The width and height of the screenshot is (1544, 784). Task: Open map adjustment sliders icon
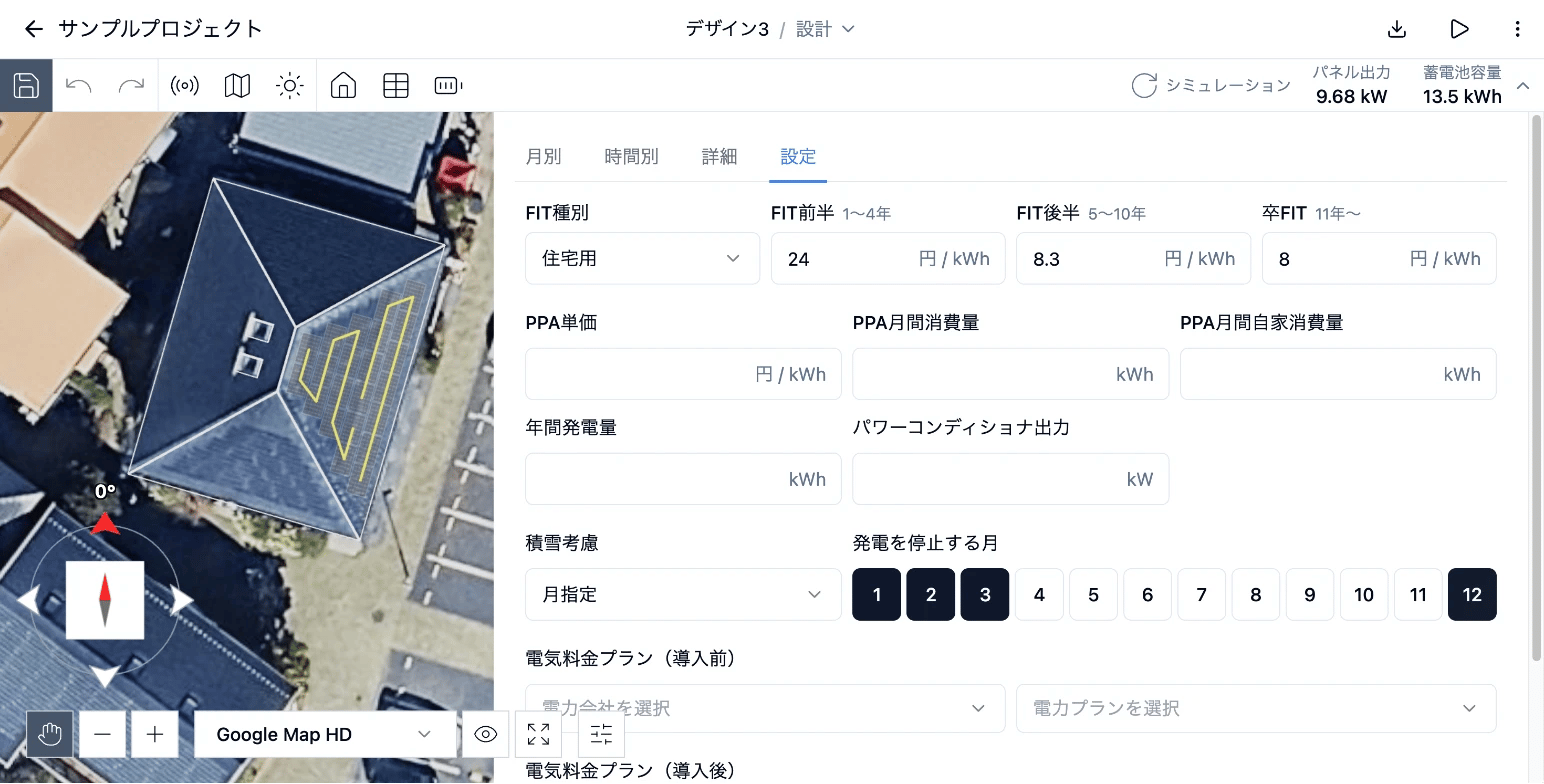coord(601,734)
